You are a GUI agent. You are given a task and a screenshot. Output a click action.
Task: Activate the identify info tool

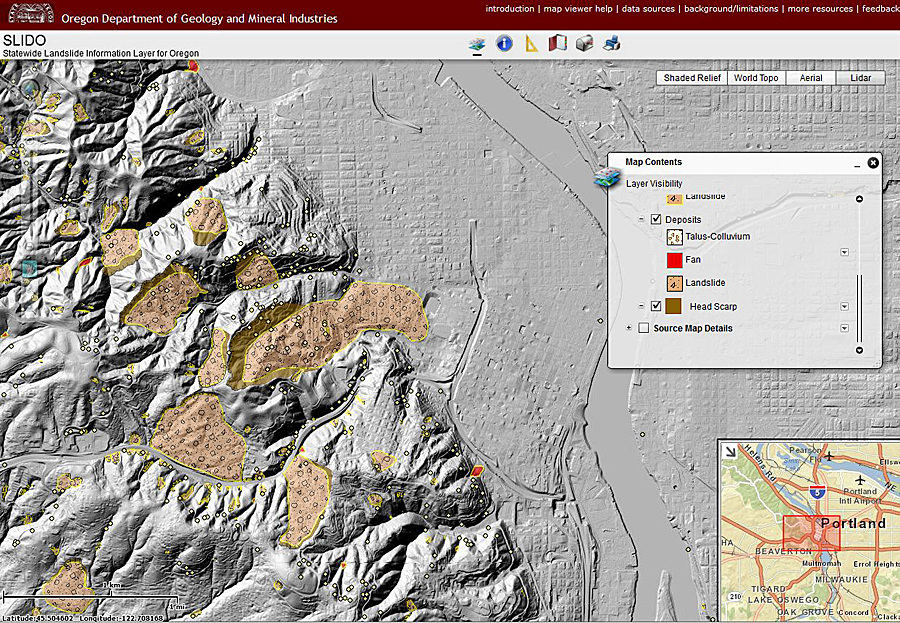(x=503, y=43)
